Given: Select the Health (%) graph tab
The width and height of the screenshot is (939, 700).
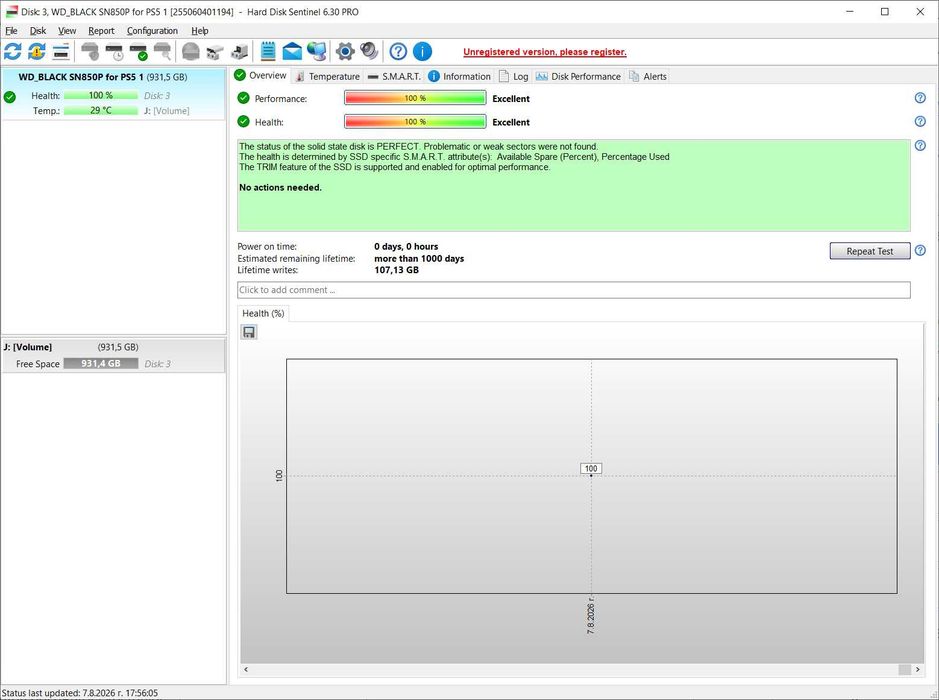Looking at the screenshot, I should click(x=263, y=313).
